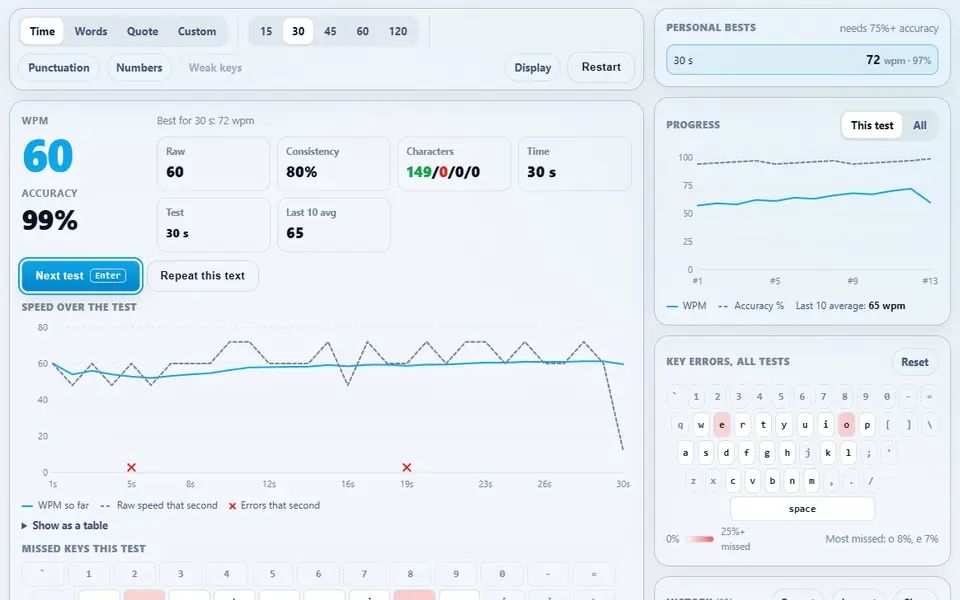This screenshot has height=600, width=960.
Task: Click the 0 key in Missed Keys This Test
Action: click(502, 574)
